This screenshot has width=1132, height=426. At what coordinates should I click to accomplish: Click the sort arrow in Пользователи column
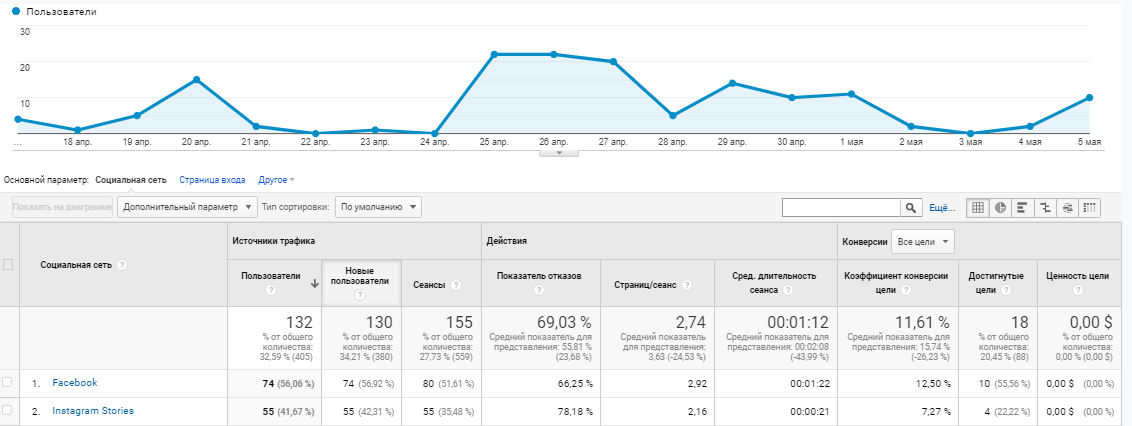click(x=314, y=284)
